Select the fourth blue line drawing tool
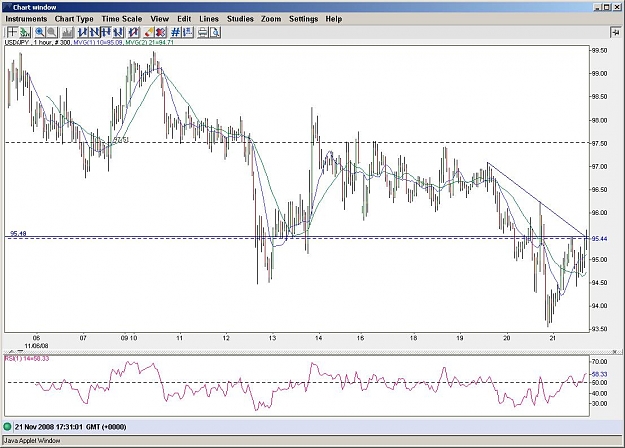 [118, 32]
